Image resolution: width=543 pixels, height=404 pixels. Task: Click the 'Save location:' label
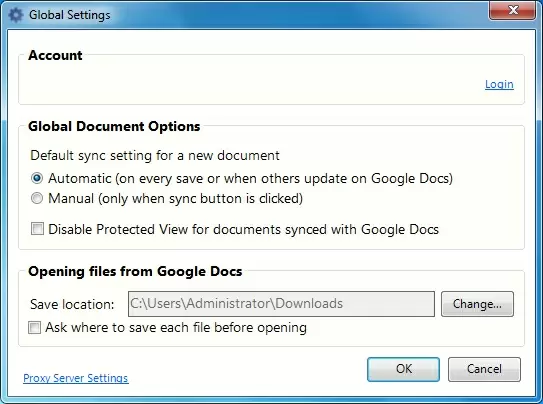[x=72, y=305]
